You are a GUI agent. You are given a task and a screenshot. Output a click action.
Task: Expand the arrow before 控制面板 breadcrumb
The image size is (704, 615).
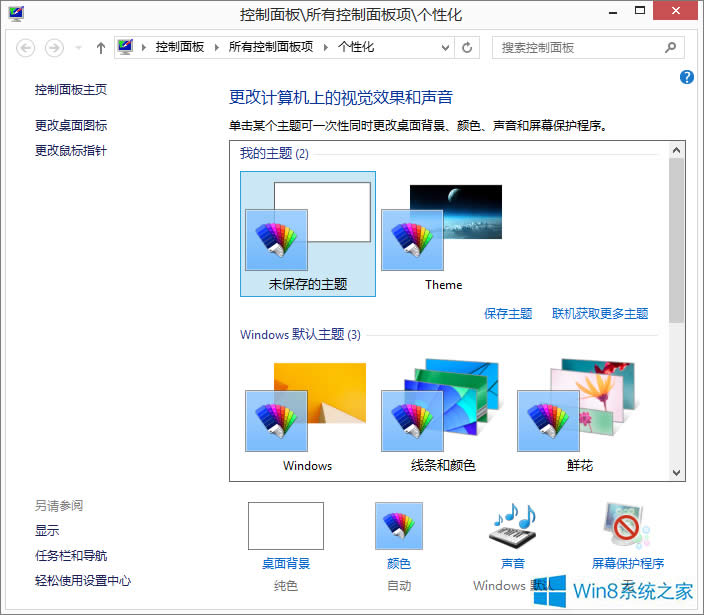click(x=144, y=48)
